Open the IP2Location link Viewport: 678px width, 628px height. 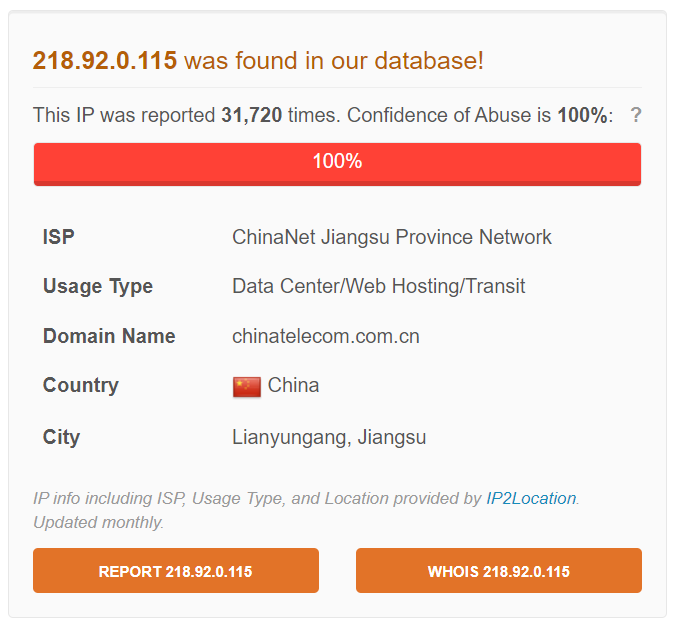pos(531,498)
